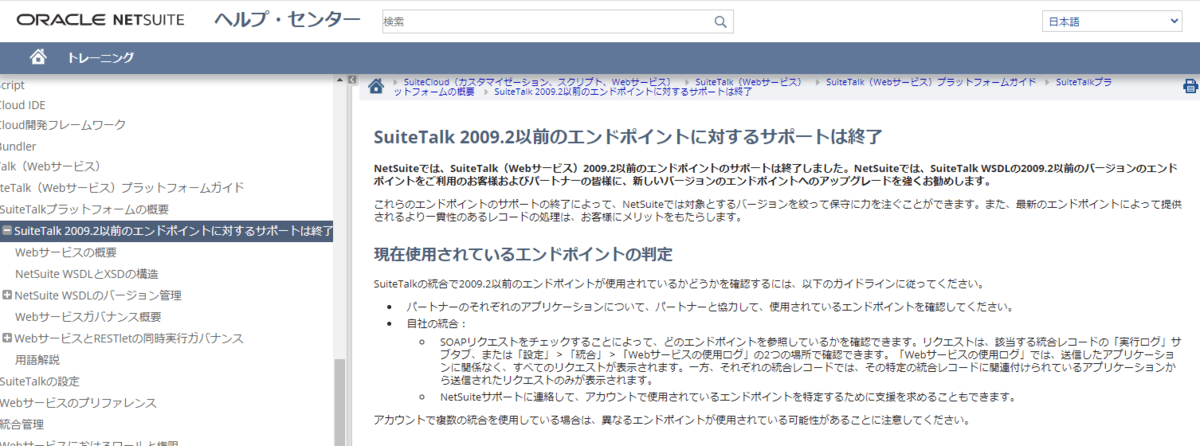Select the cut-off 'cript' tree item

pyautogui.click(x=13, y=85)
